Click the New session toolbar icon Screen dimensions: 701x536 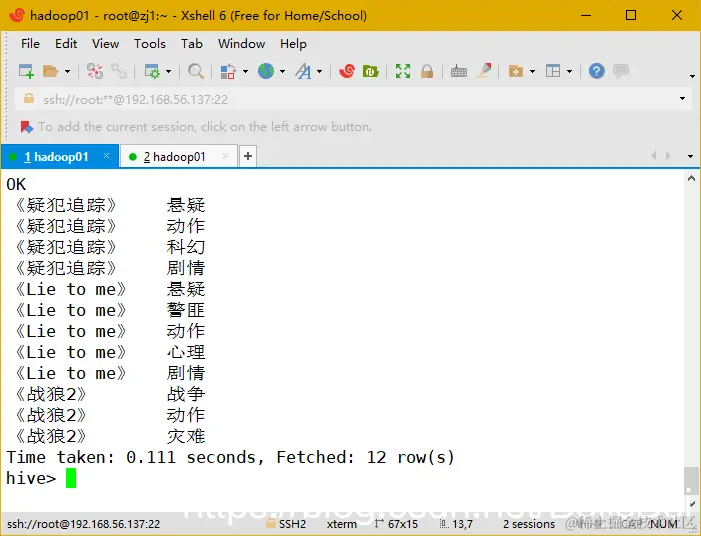[26, 71]
